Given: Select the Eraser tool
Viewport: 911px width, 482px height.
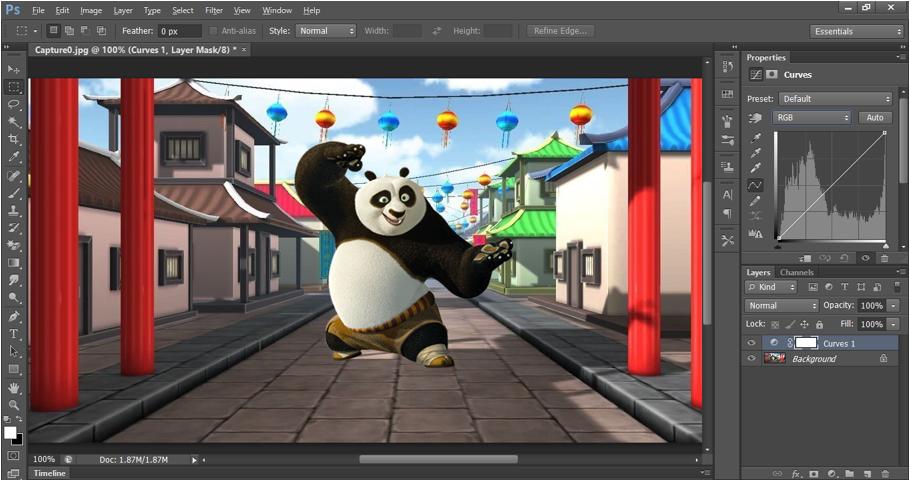Looking at the screenshot, I should point(14,245).
